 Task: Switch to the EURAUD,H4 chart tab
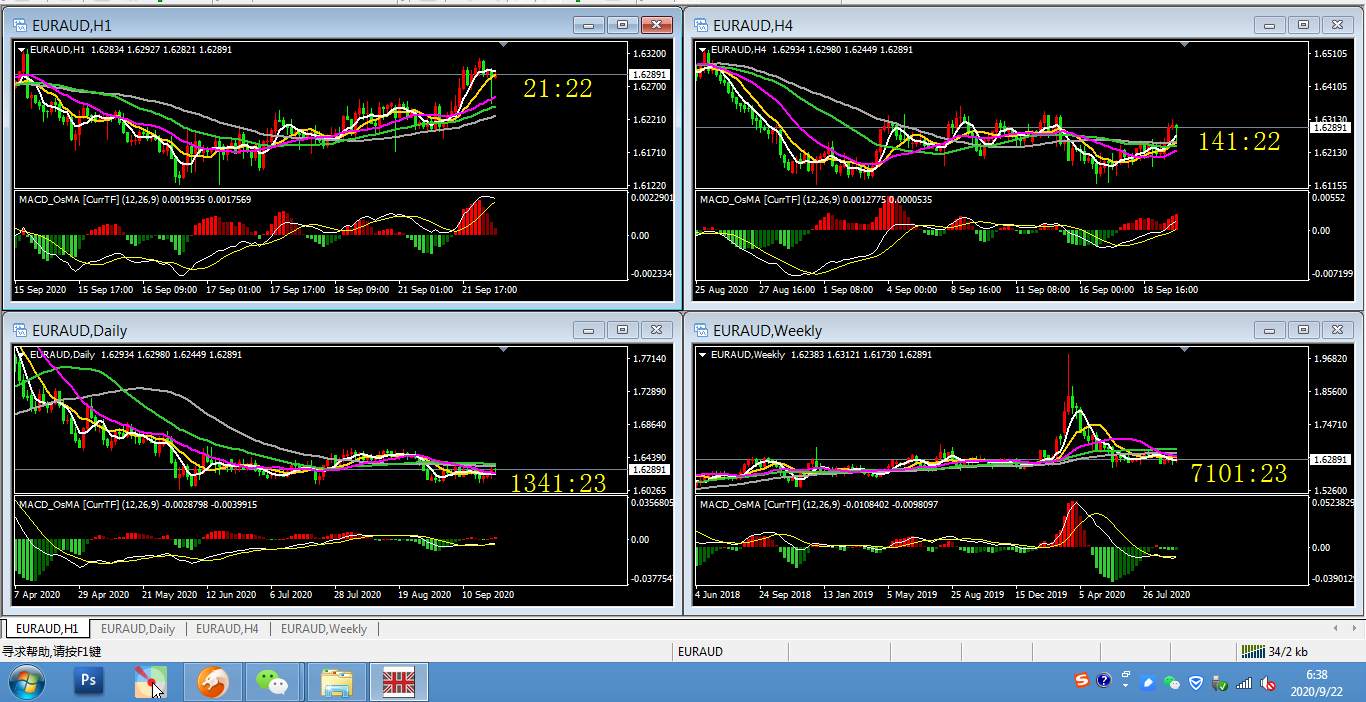(x=227, y=629)
